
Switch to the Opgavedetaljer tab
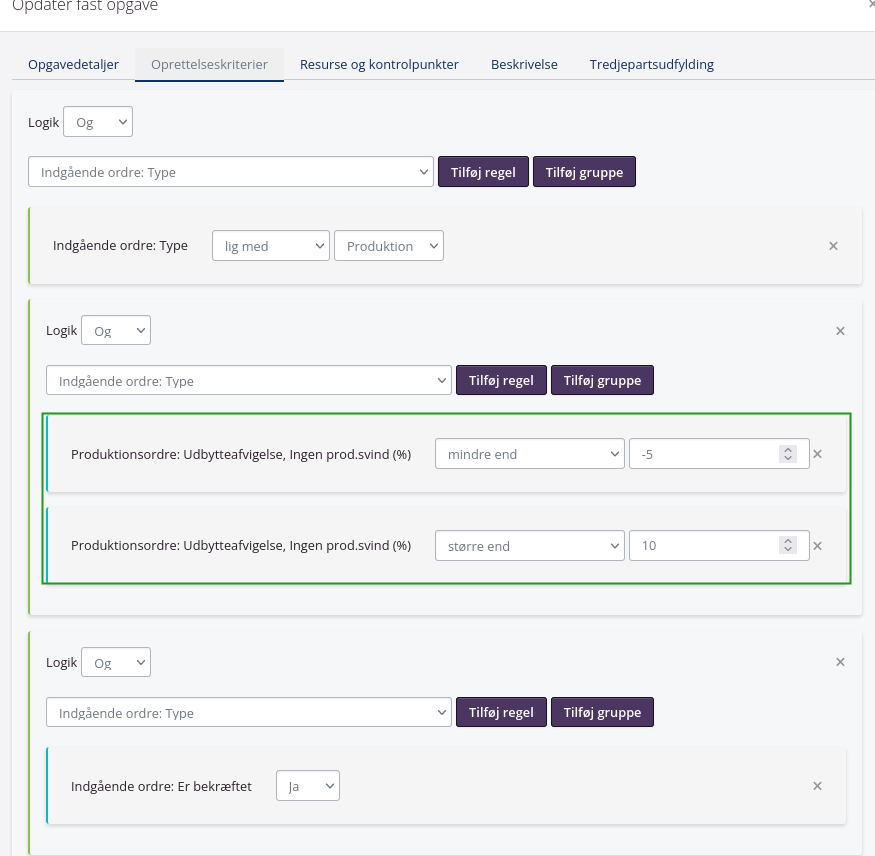73,64
